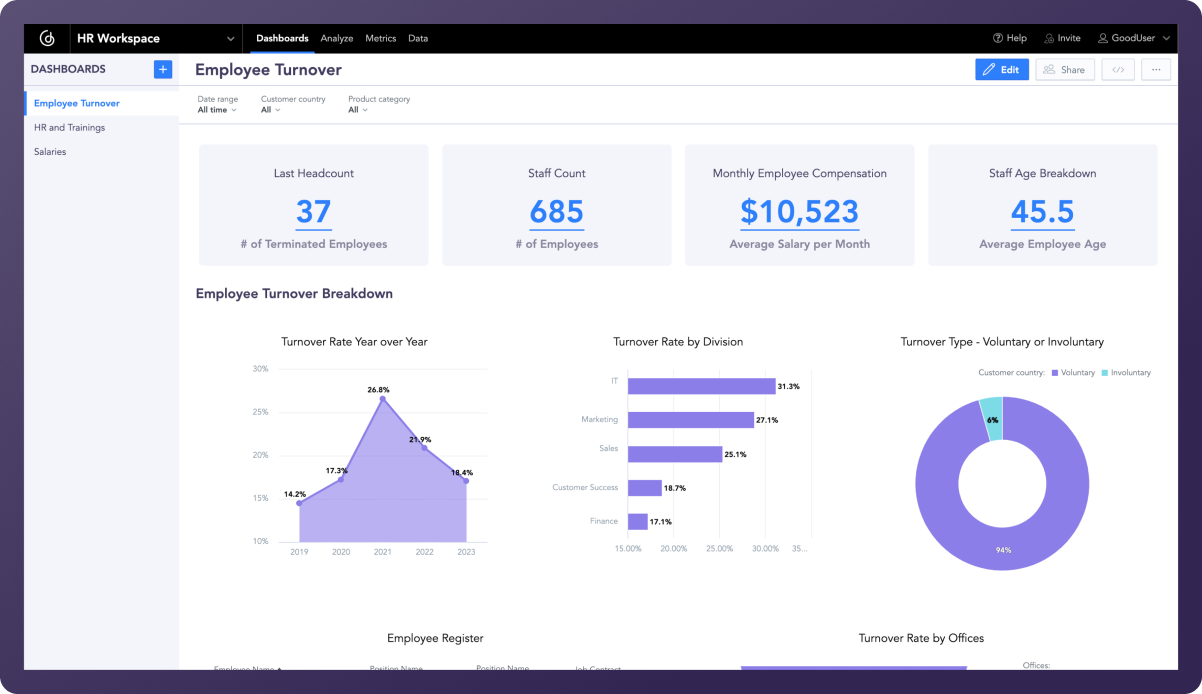The height and width of the screenshot is (694, 1202).
Task: Click the 37 Last Headcount value
Action: pyautogui.click(x=313, y=212)
